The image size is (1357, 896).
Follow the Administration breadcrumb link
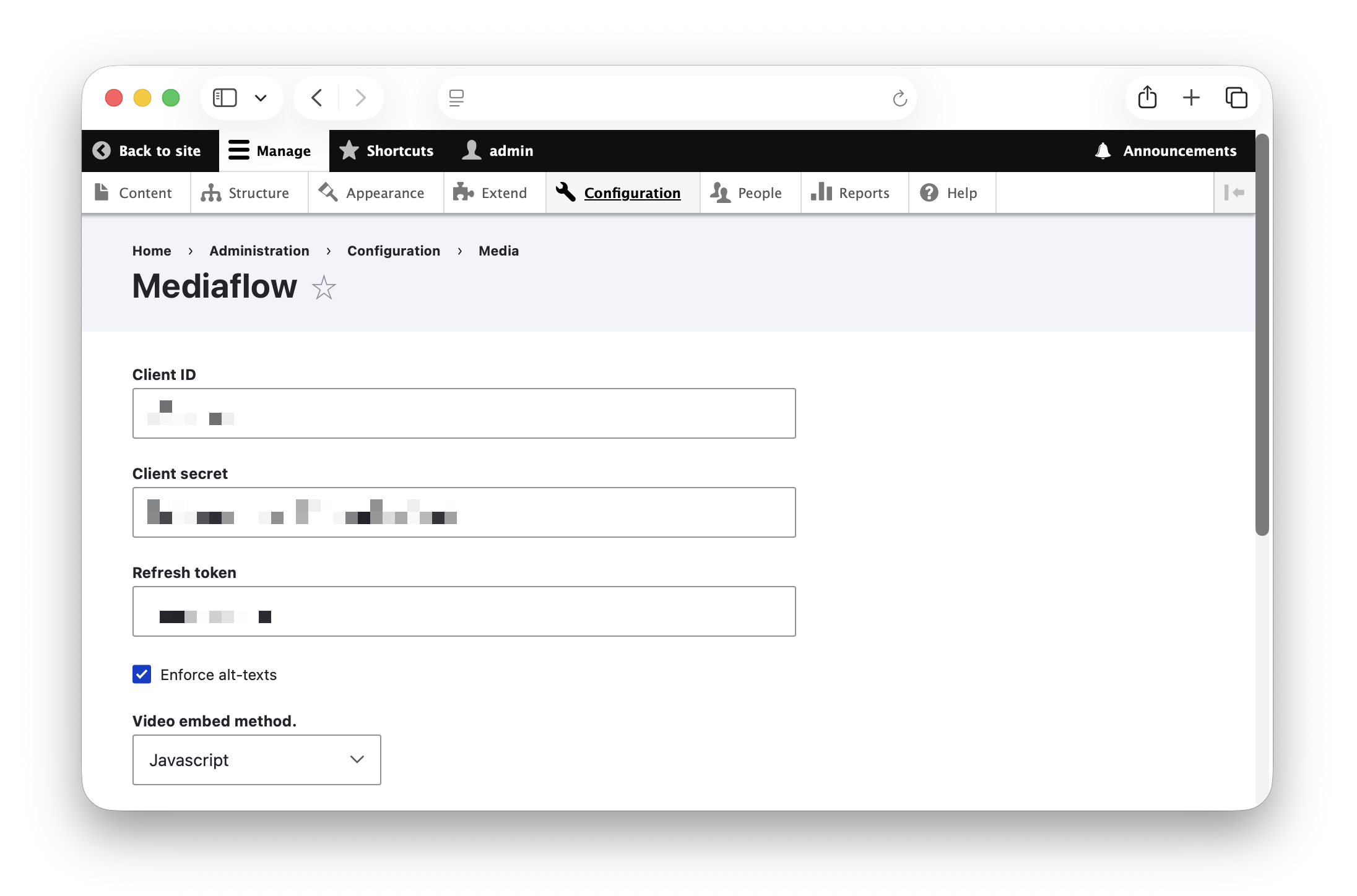click(x=259, y=251)
